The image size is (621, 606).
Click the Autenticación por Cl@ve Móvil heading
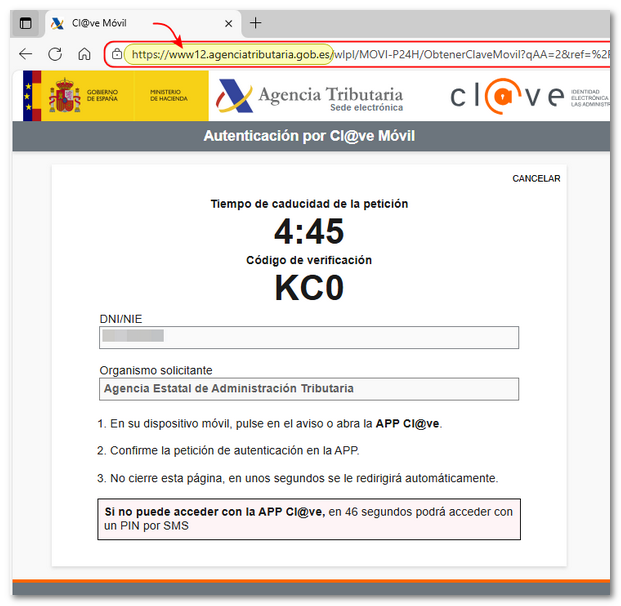pyautogui.click(x=309, y=136)
